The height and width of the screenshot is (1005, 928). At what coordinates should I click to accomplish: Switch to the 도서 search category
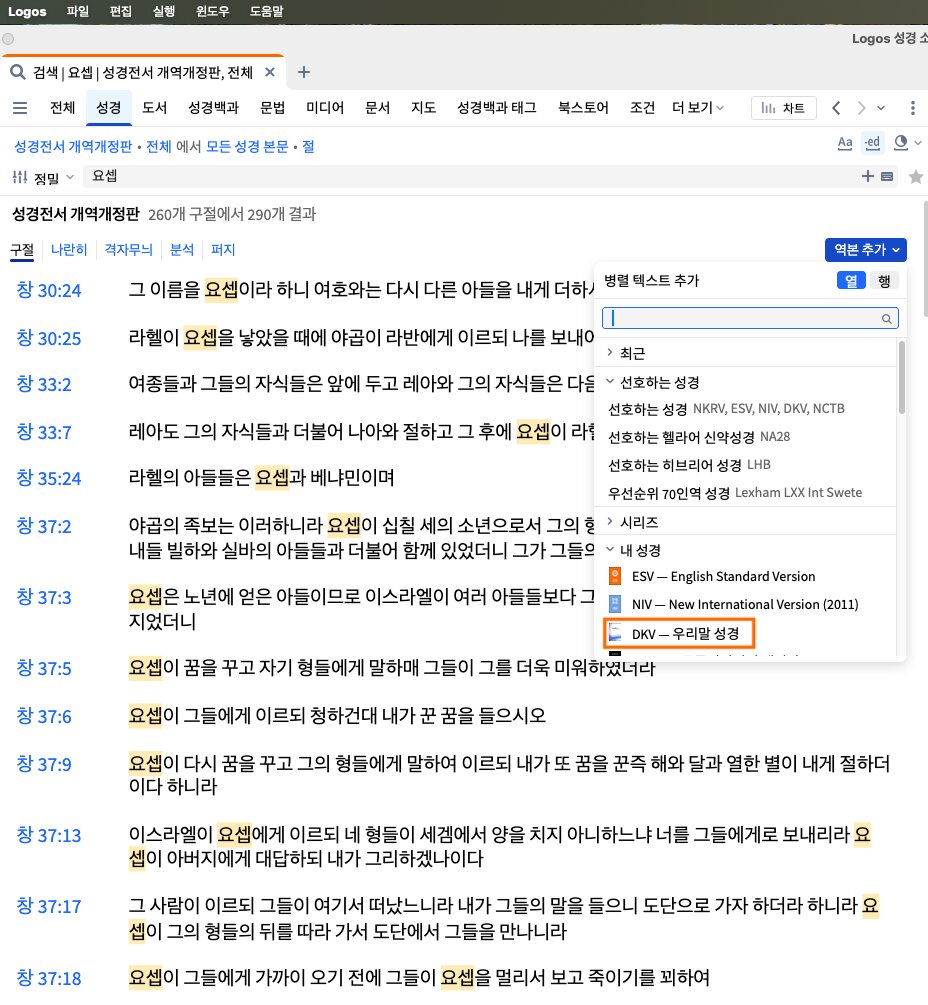pyautogui.click(x=154, y=108)
